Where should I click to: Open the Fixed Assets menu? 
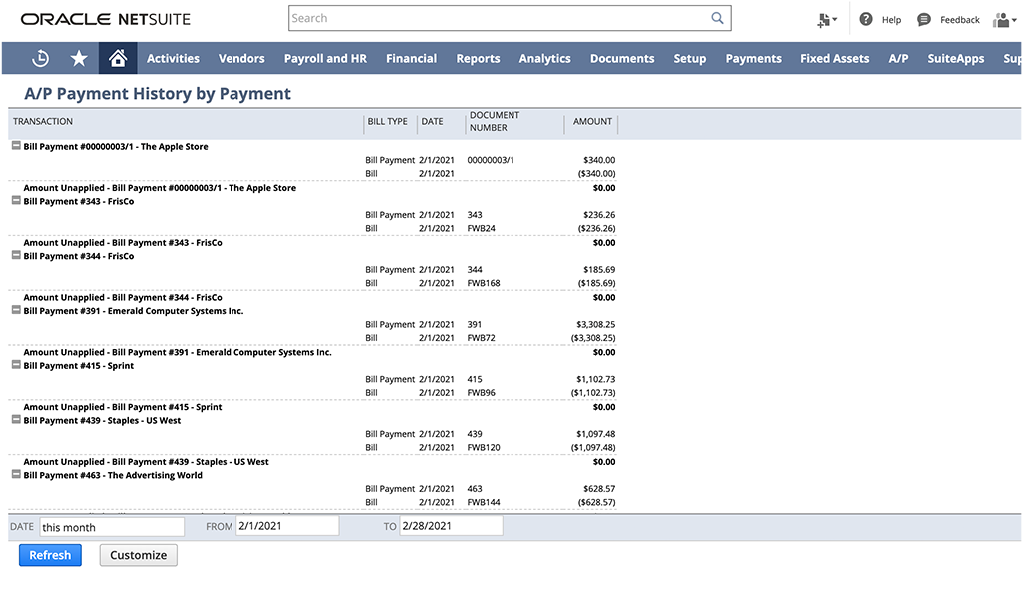tap(834, 58)
